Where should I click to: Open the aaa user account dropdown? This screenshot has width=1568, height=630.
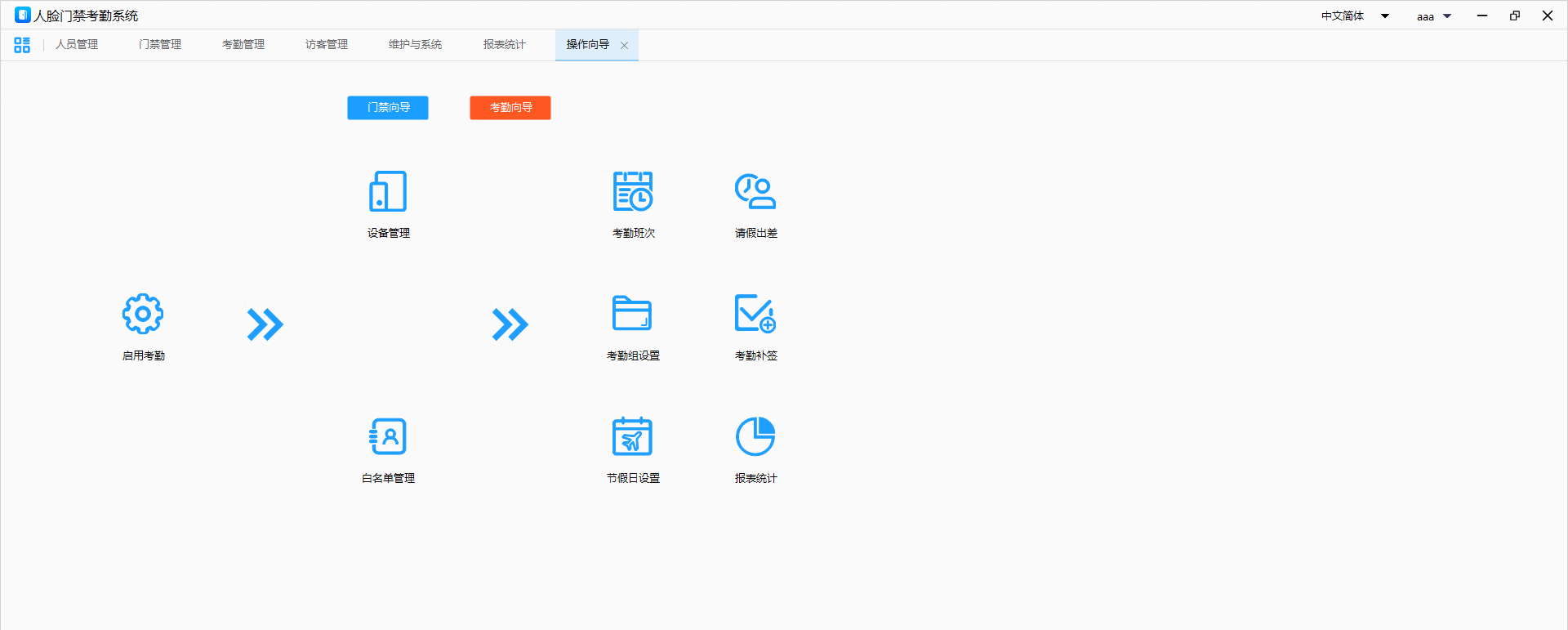click(x=1433, y=16)
